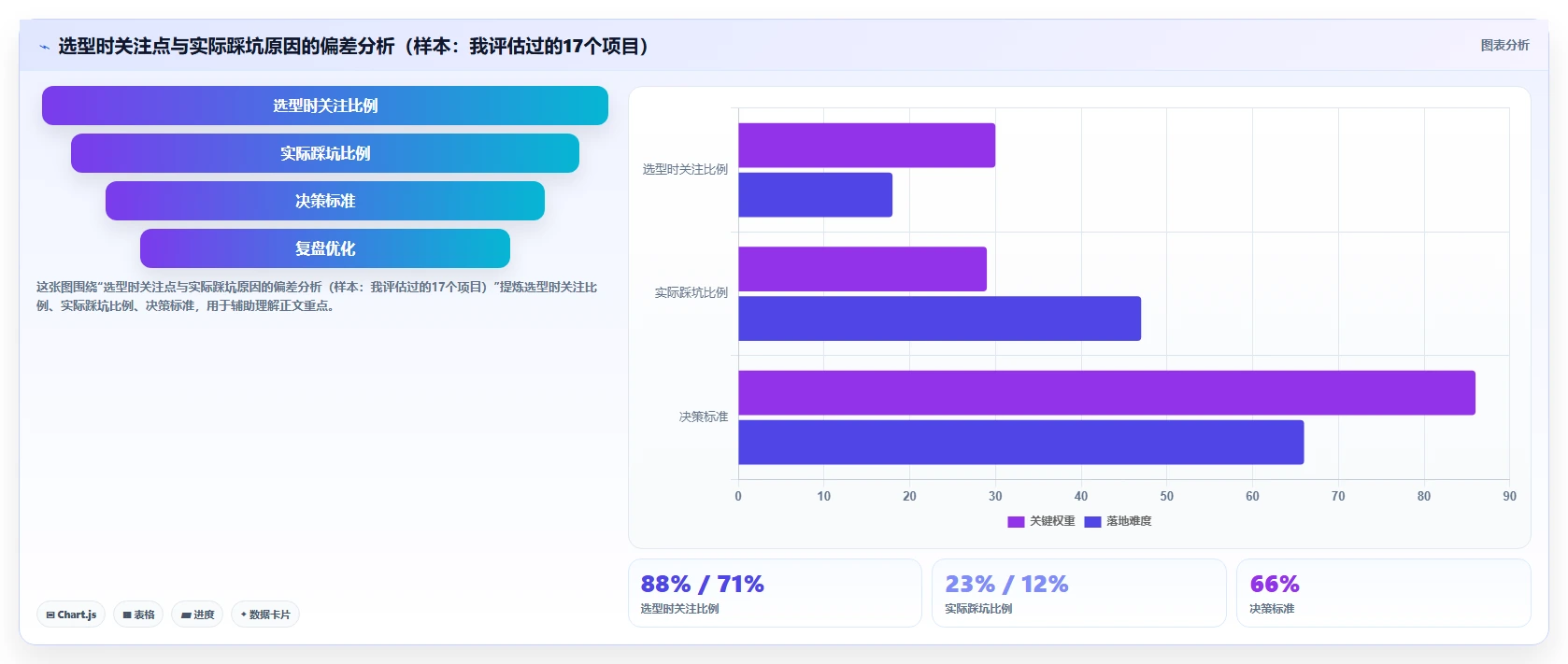Select the 复盘优化 funnel bar

point(325,248)
